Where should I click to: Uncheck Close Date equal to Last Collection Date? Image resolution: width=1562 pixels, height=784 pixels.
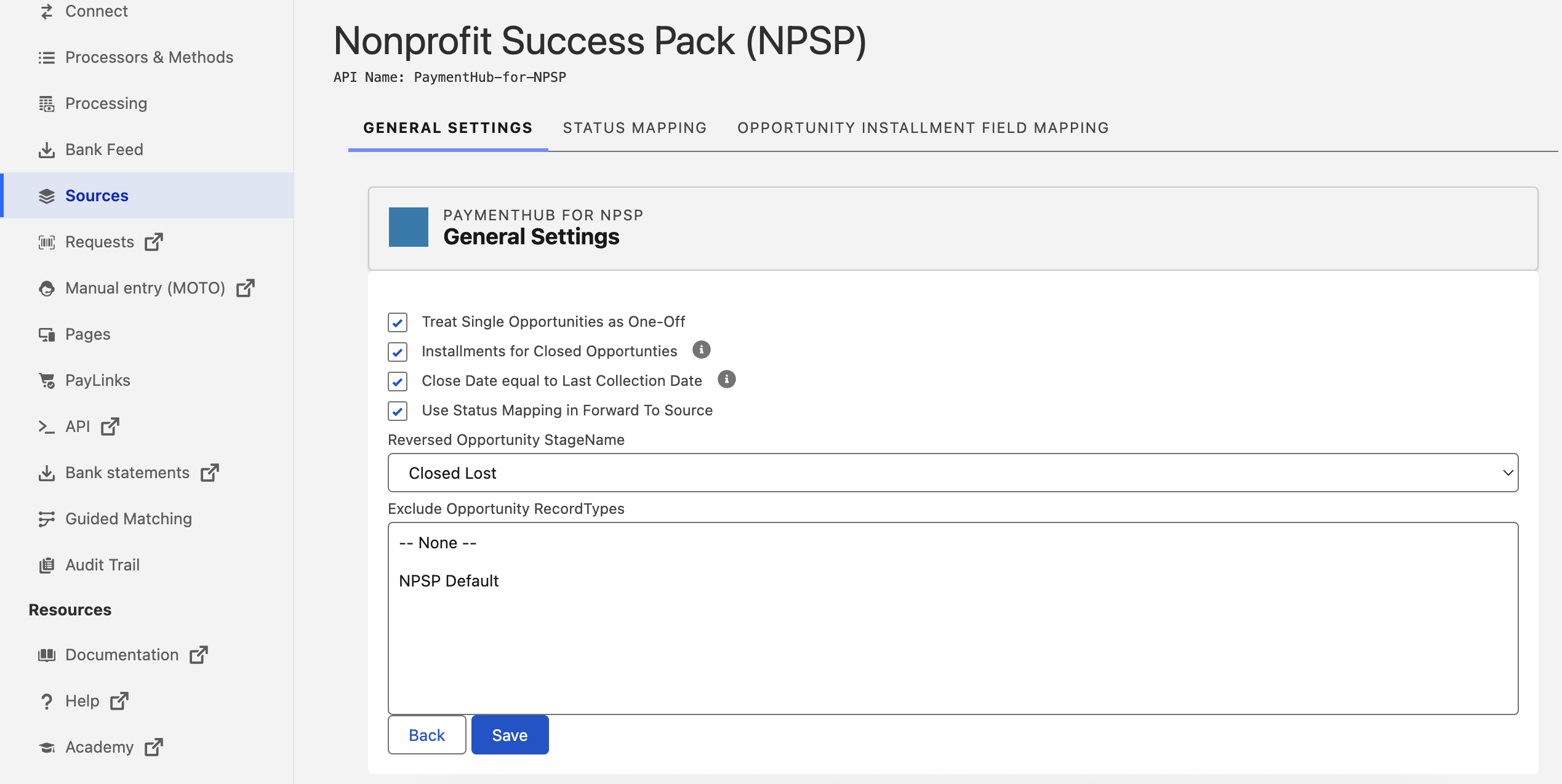click(x=398, y=382)
